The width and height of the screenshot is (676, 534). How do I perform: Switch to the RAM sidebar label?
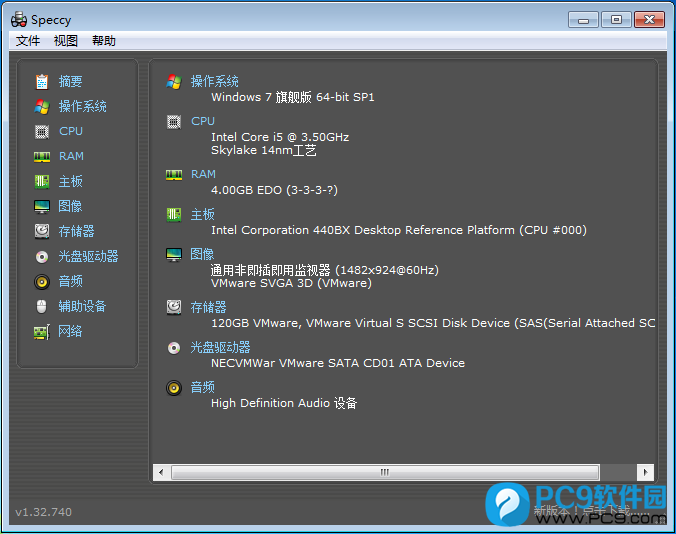coord(71,156)
